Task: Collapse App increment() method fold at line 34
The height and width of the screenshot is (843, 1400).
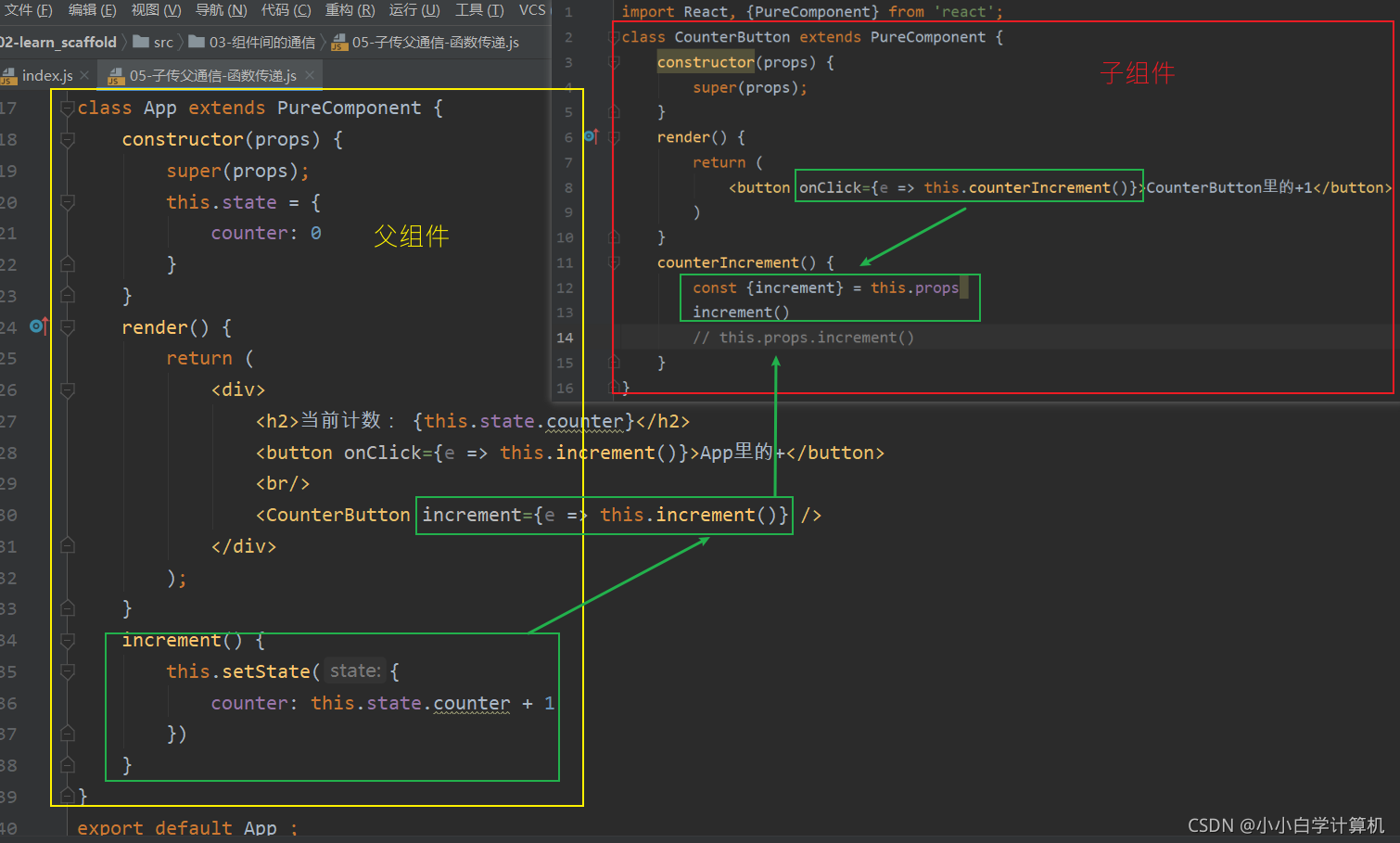Action: 67,641
